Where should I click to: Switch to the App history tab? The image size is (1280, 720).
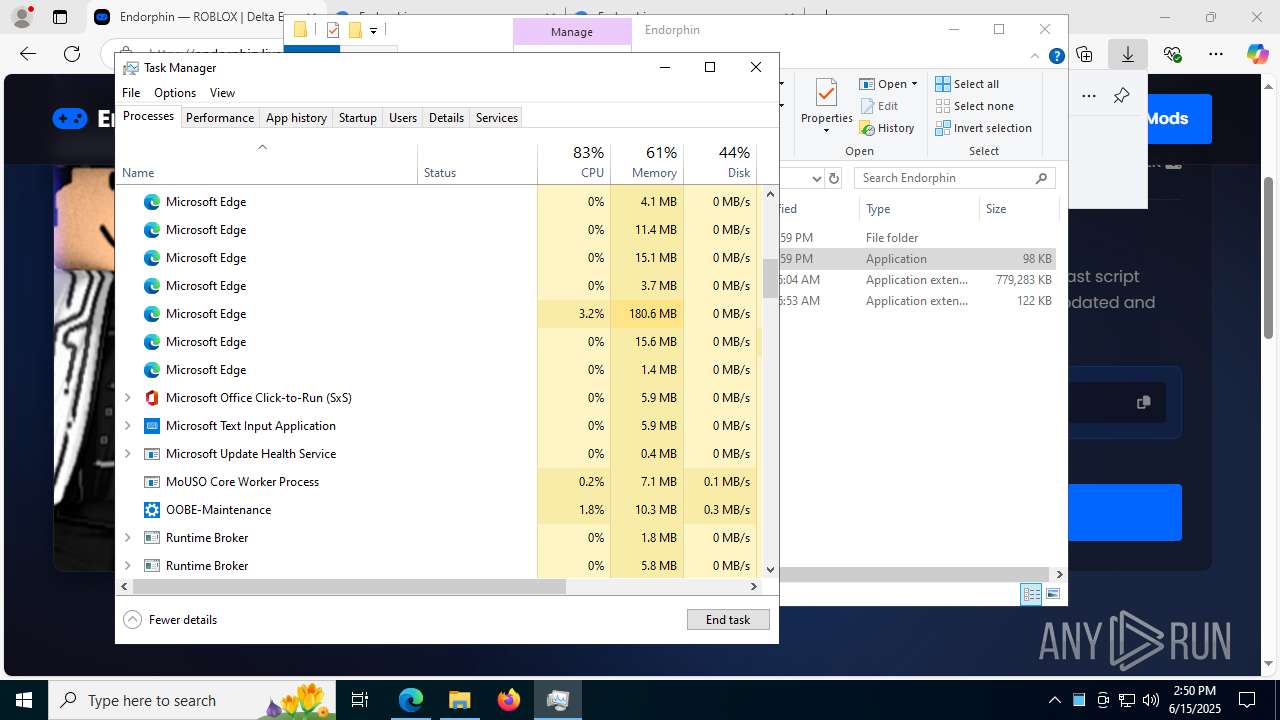pyautogui.click(x=296, y=118)
